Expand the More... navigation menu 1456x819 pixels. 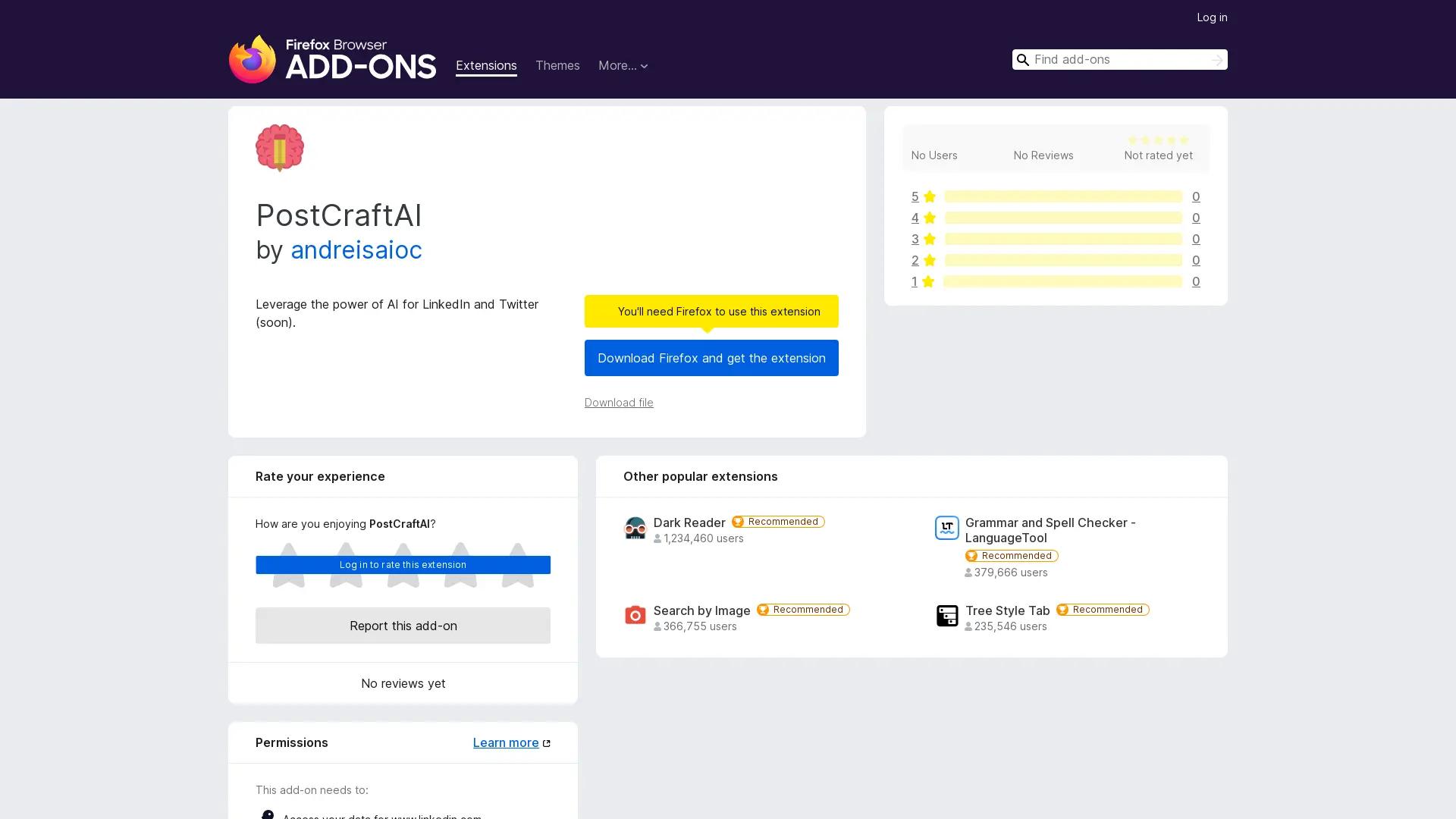coord(623,66)
